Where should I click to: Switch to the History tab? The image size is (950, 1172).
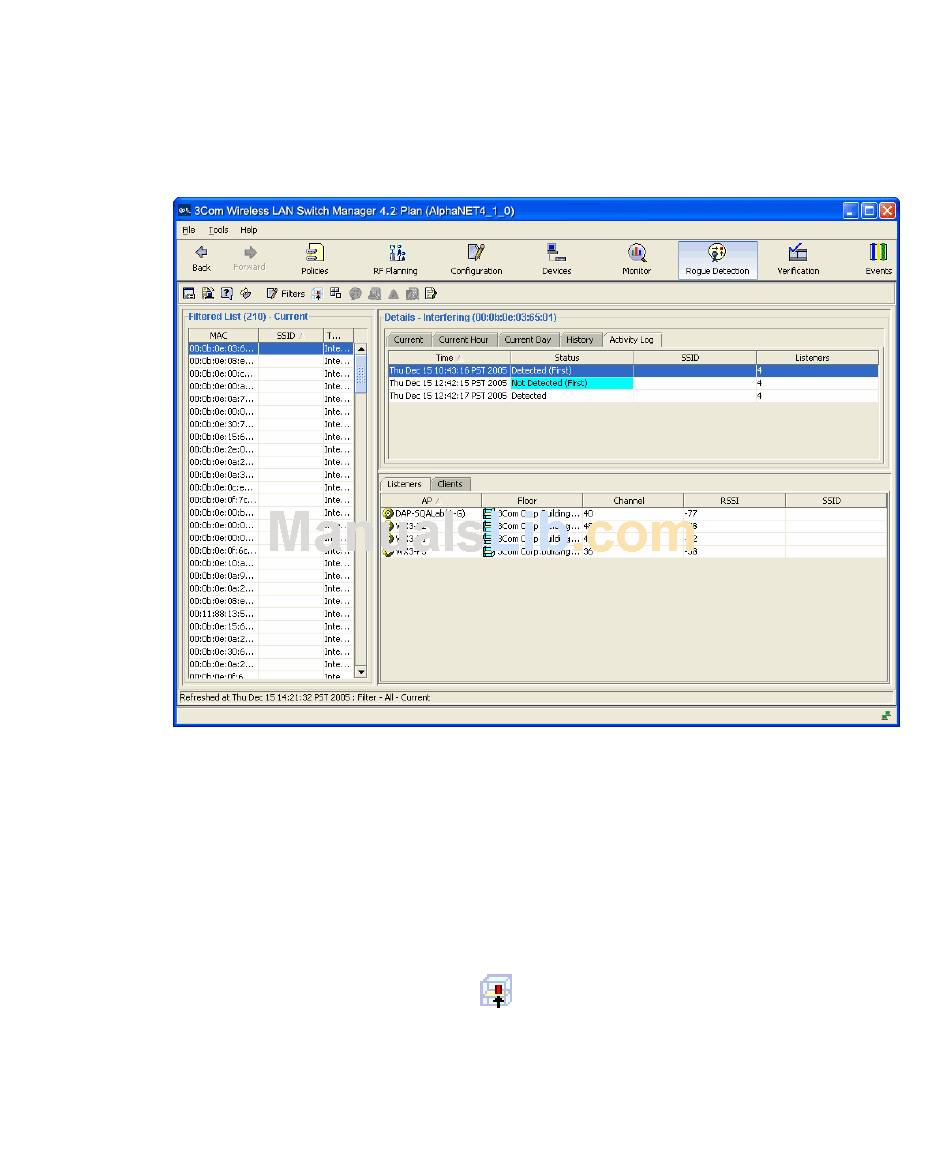pyautogui.click(x=579, y=339)
